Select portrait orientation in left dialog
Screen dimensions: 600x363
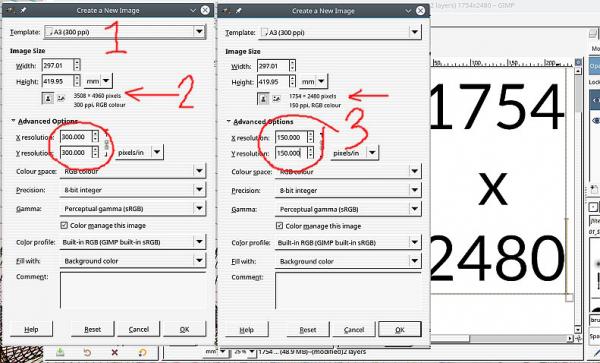point(47,98)
